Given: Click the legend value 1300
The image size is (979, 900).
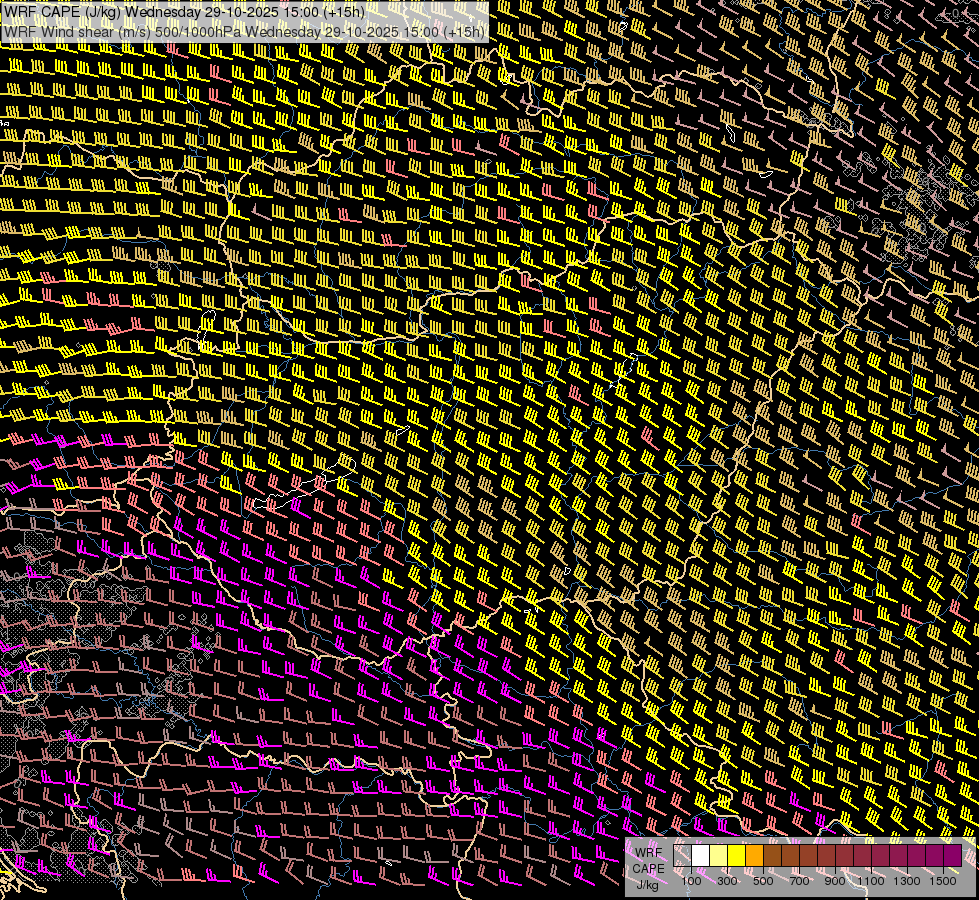Looking at the screenshot, I should click(907, 881).
